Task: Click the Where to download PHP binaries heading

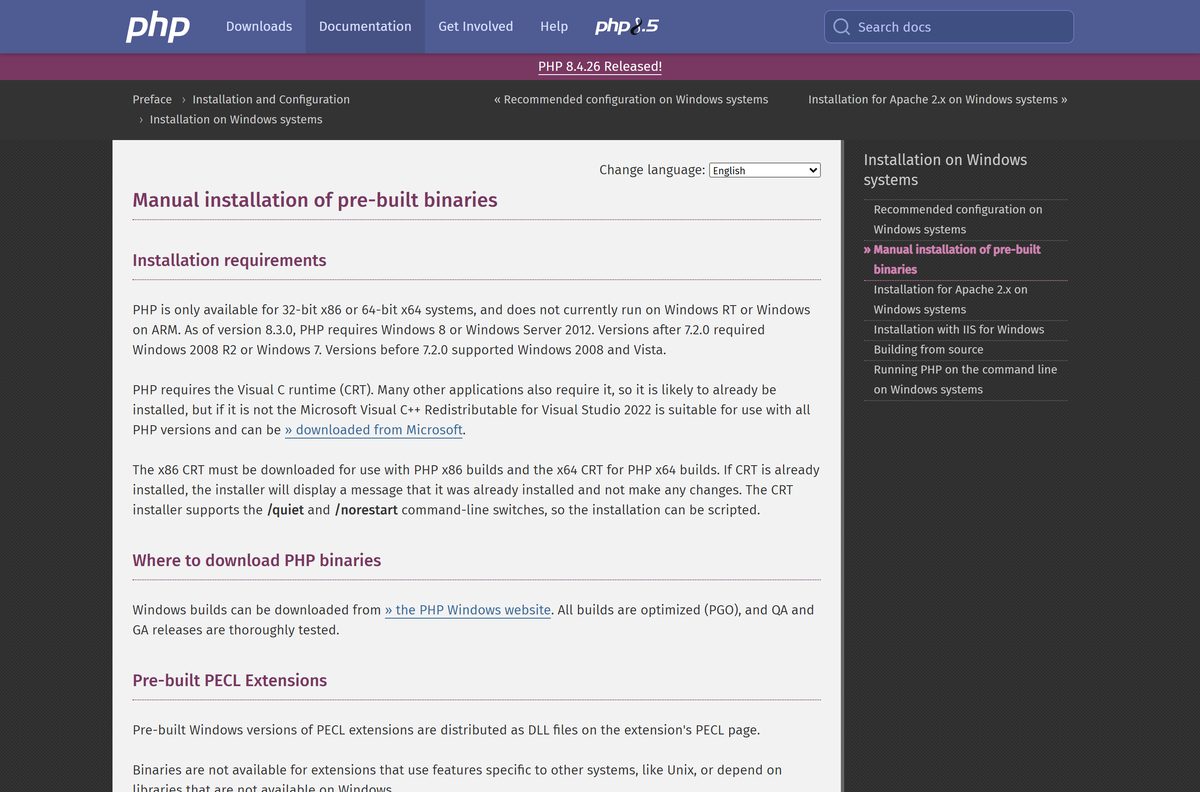Action: coord(257,560)
